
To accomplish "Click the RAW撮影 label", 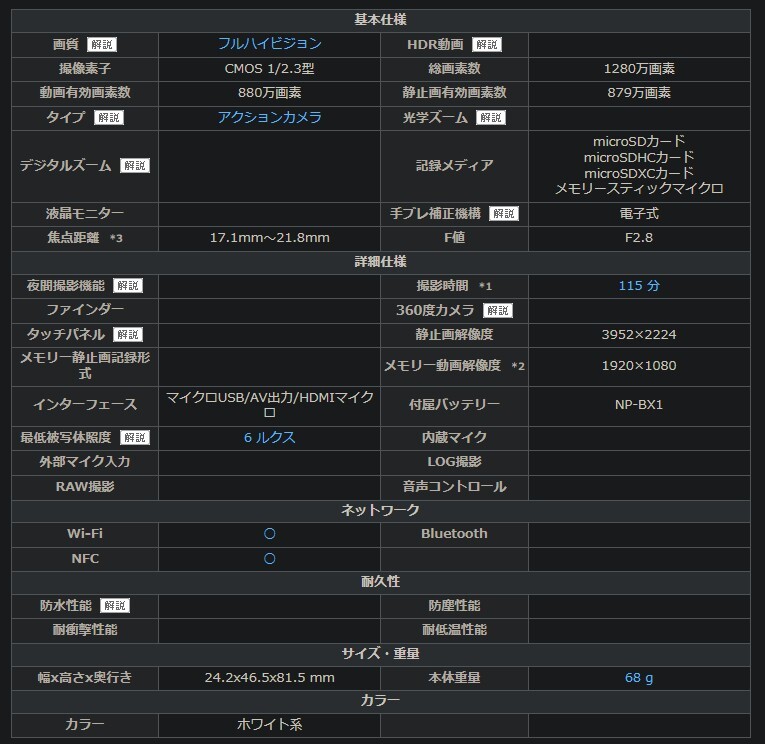I will coord(85,486).
